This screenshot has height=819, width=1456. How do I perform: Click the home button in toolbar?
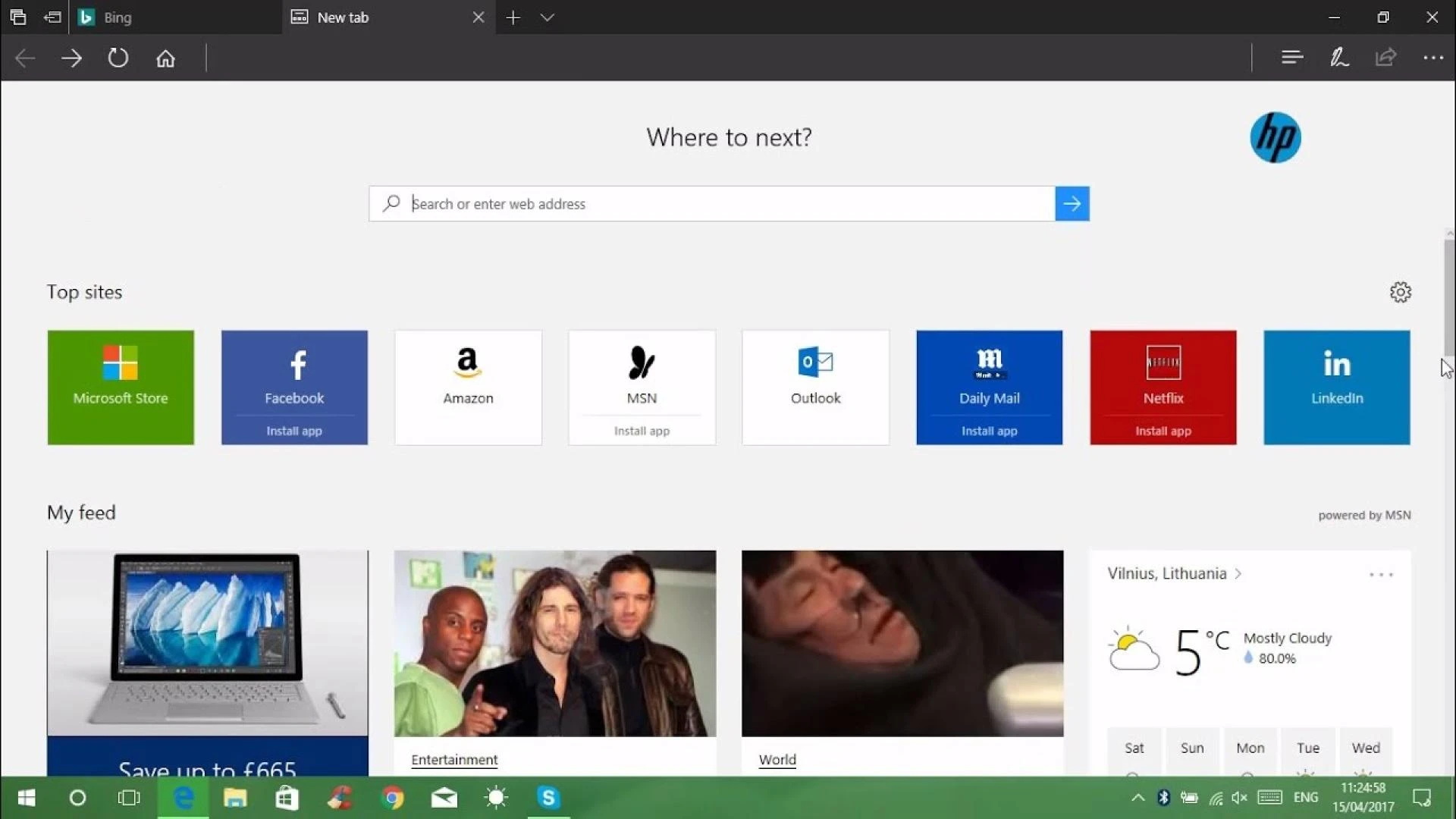(x=165, y=58)
